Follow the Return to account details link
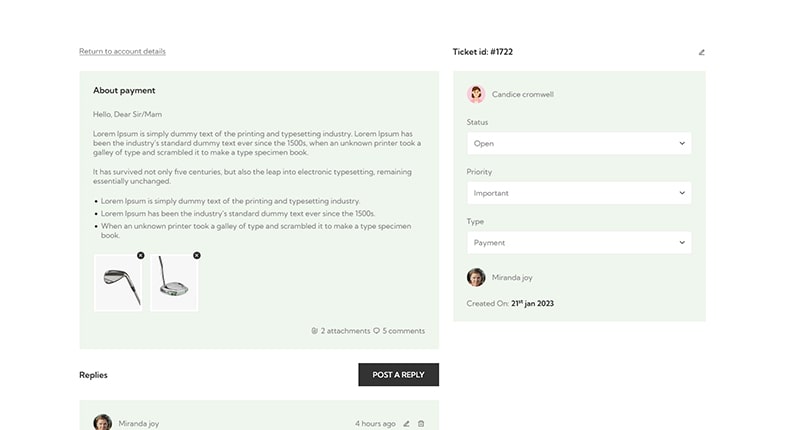This screenshot has width=785, height=430. point(122,51)
